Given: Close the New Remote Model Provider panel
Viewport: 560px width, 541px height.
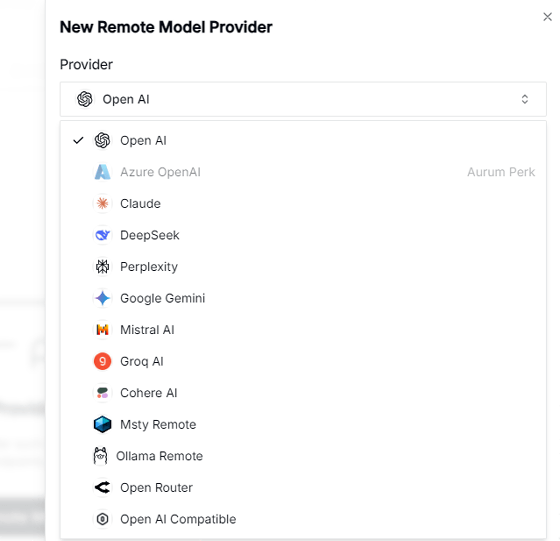Looking at the screenshot, I should tap(547, 17).
